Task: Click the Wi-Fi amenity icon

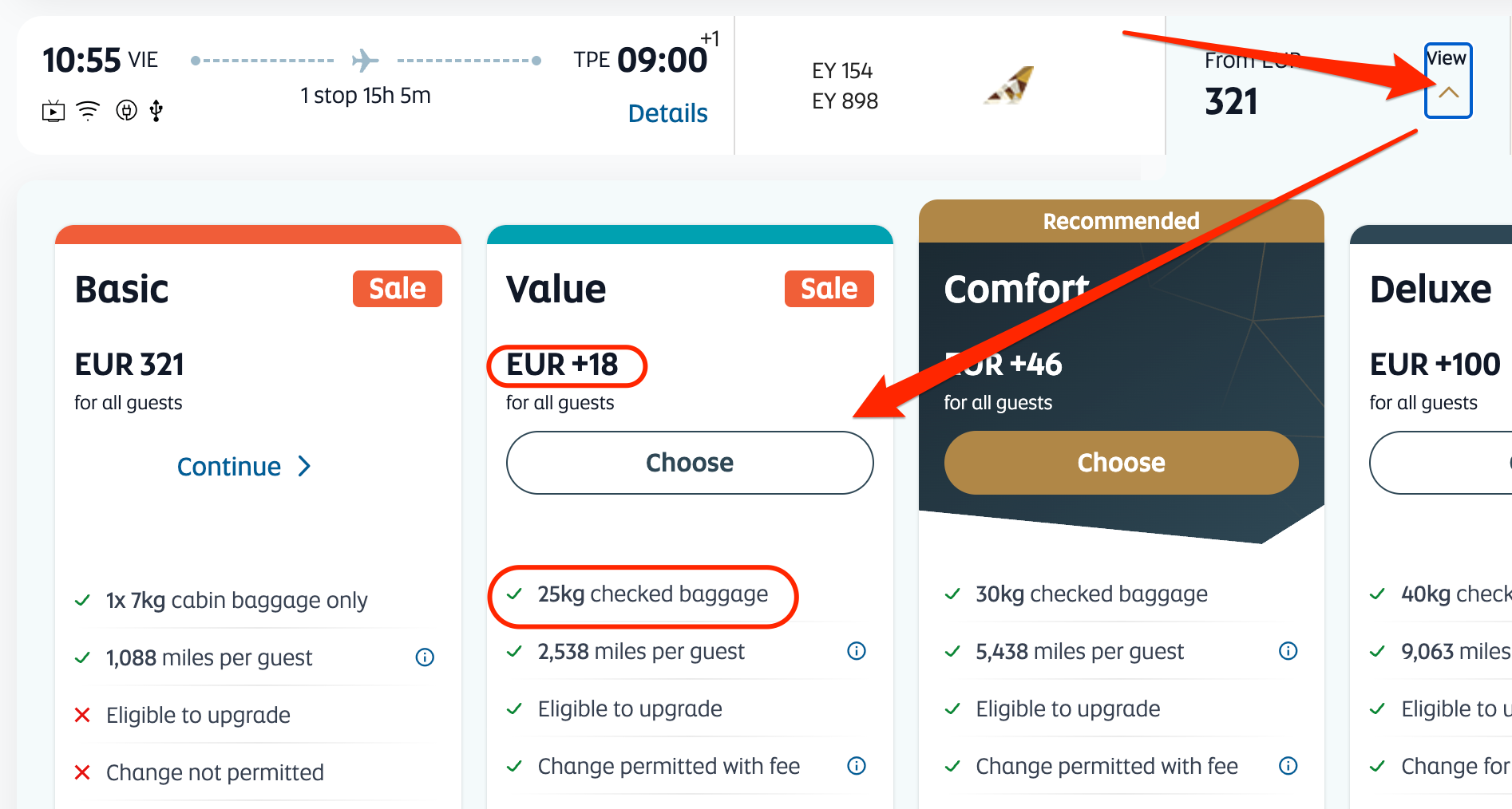Action: point(88,111)
